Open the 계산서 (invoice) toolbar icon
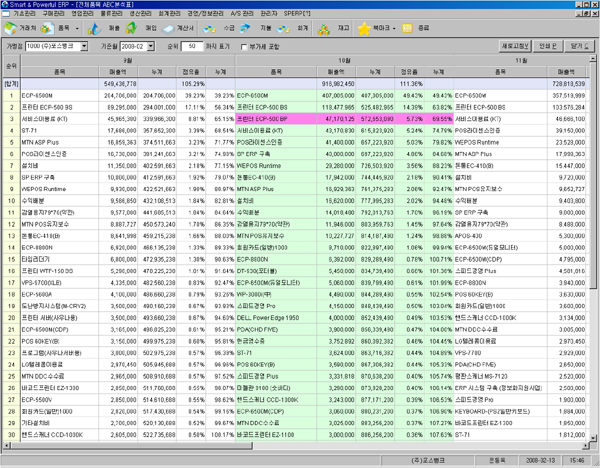The width and height of the screenshot is (600, 468). click(x=169, y=29)
